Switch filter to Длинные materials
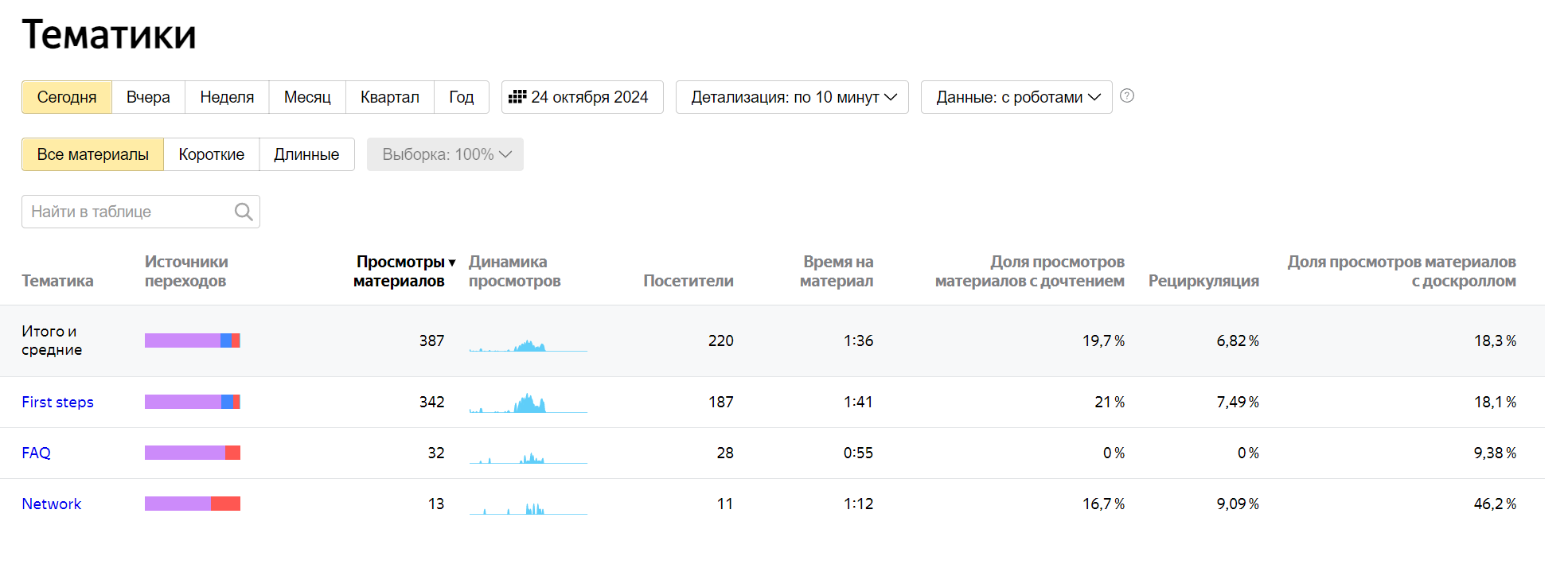This screenshot has width=1568, height=568. (x=306, y=154)
